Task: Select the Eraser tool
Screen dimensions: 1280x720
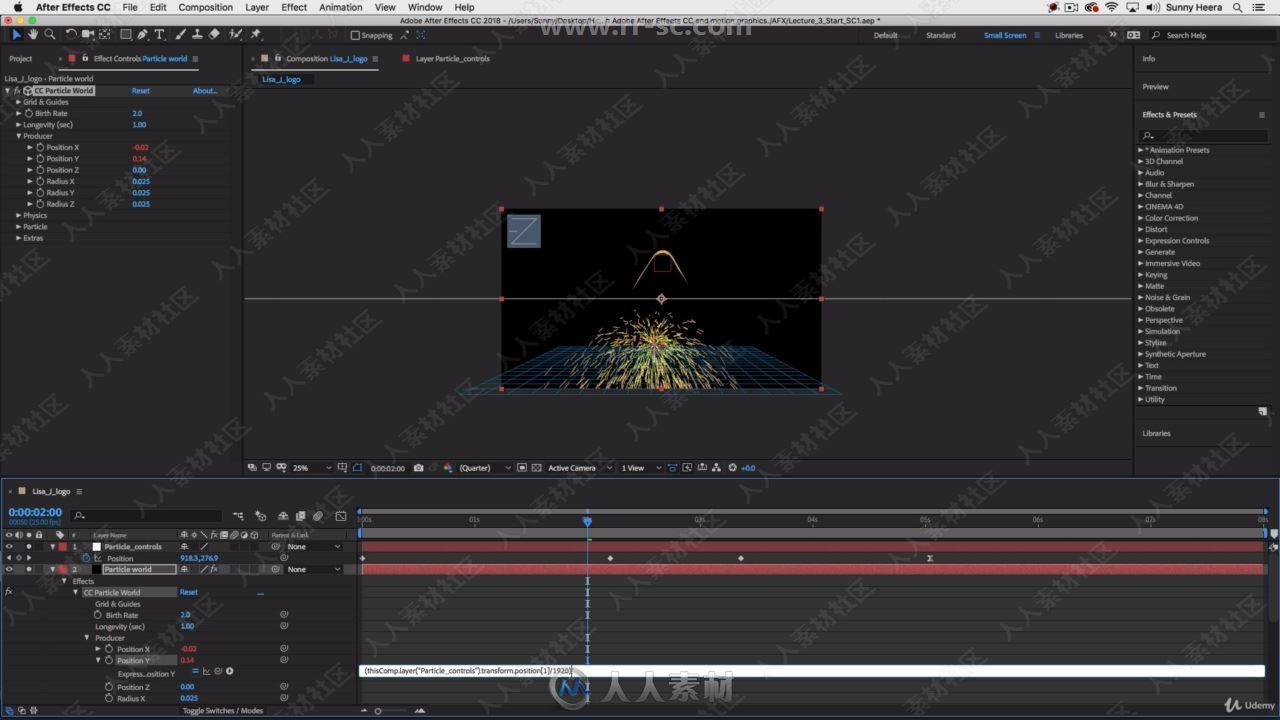Action: 214,34
